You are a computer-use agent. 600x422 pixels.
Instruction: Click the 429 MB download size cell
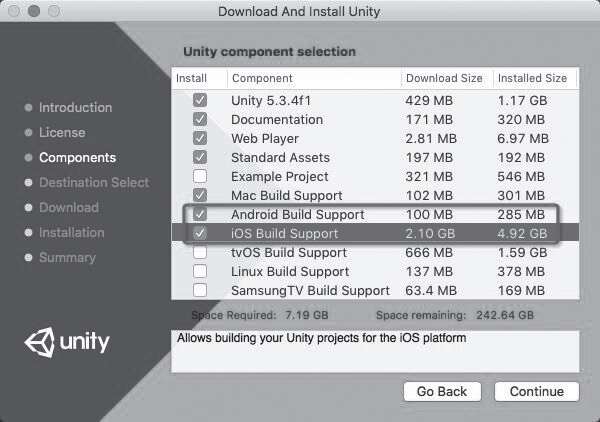[429, 101]
